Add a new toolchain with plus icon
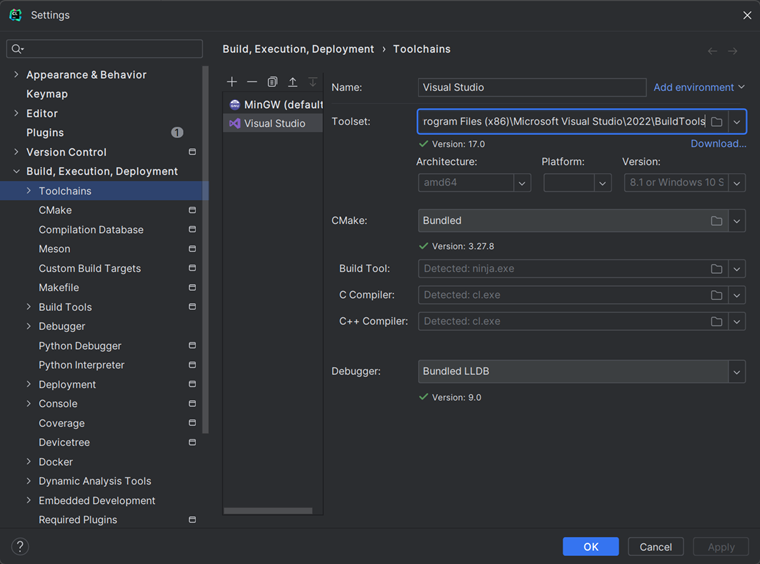760x564 pixels. point(232,82)
